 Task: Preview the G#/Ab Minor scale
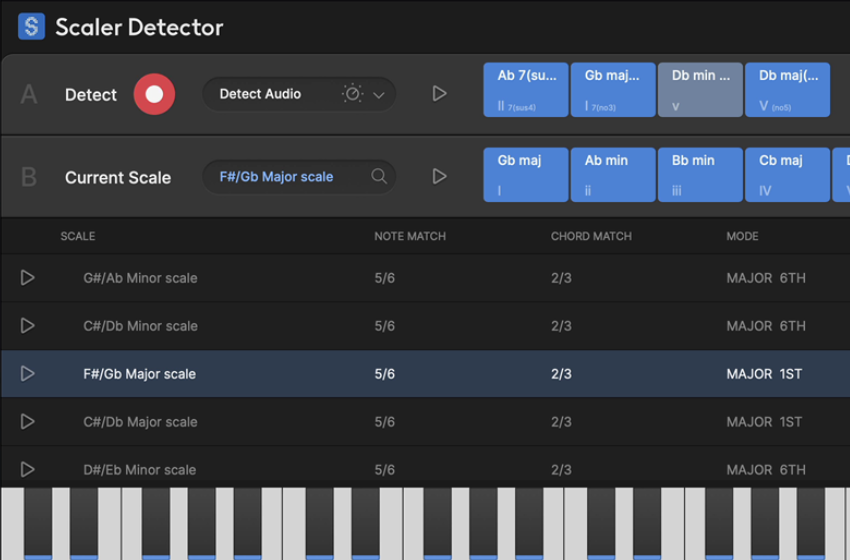click(x=28, y=278)
